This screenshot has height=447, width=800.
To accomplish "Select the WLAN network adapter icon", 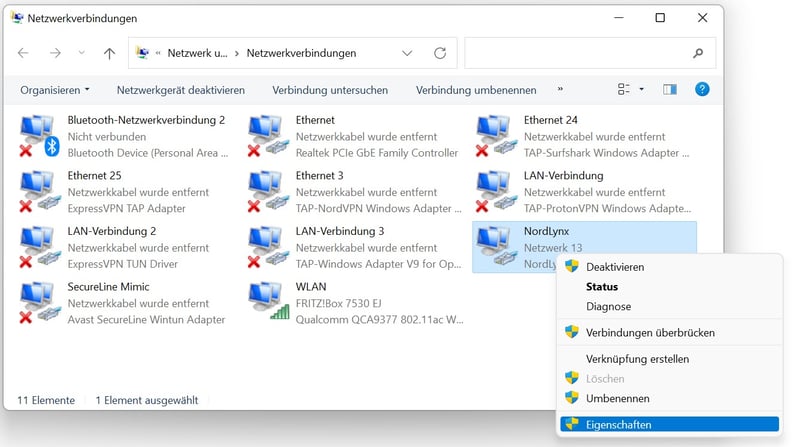I will (267, 303).
